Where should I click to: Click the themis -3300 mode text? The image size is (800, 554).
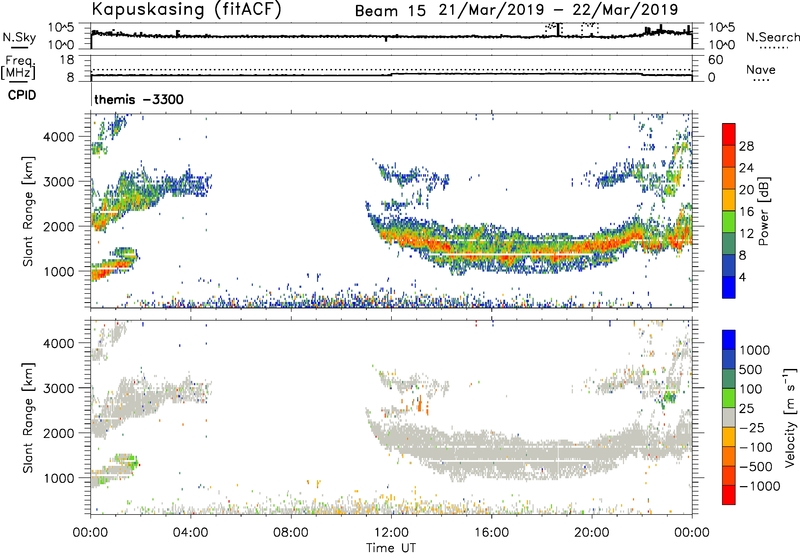pyautogui.click(x=139, y=99)
